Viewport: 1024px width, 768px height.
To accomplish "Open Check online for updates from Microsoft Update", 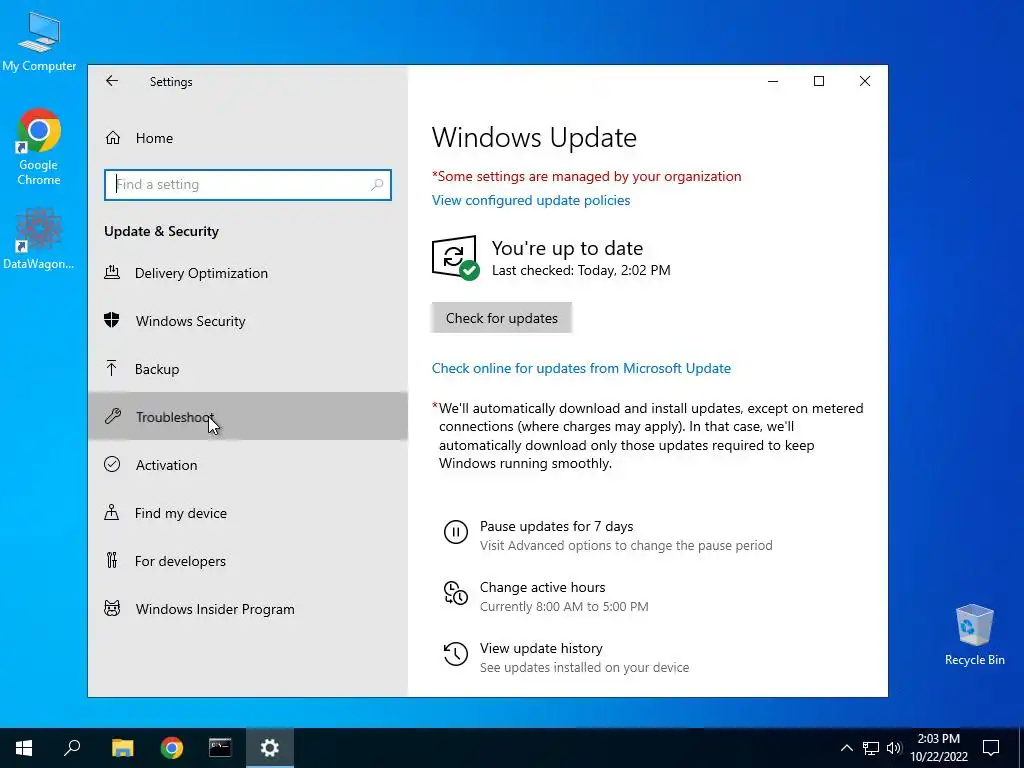I will [581, 368].
